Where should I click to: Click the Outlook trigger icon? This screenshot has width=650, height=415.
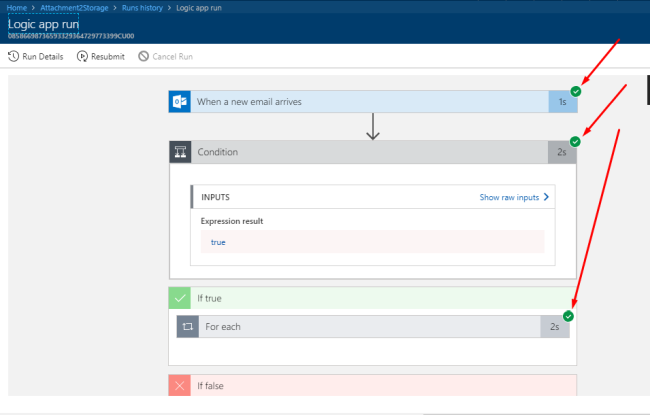[x=179, y=102]
